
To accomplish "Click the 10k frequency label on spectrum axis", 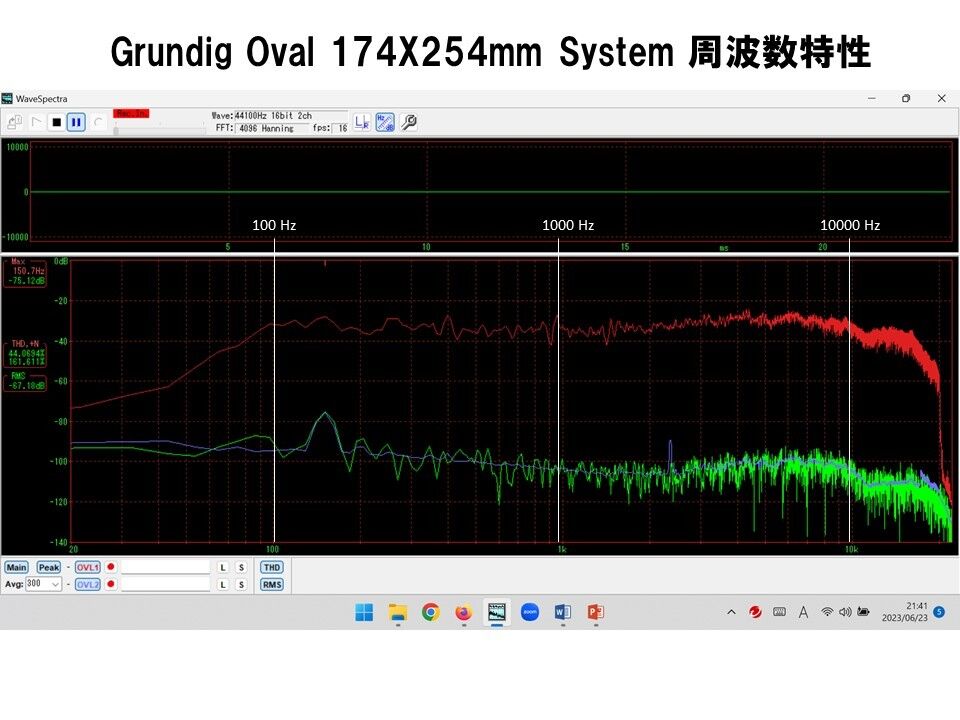I will [851, 549].
